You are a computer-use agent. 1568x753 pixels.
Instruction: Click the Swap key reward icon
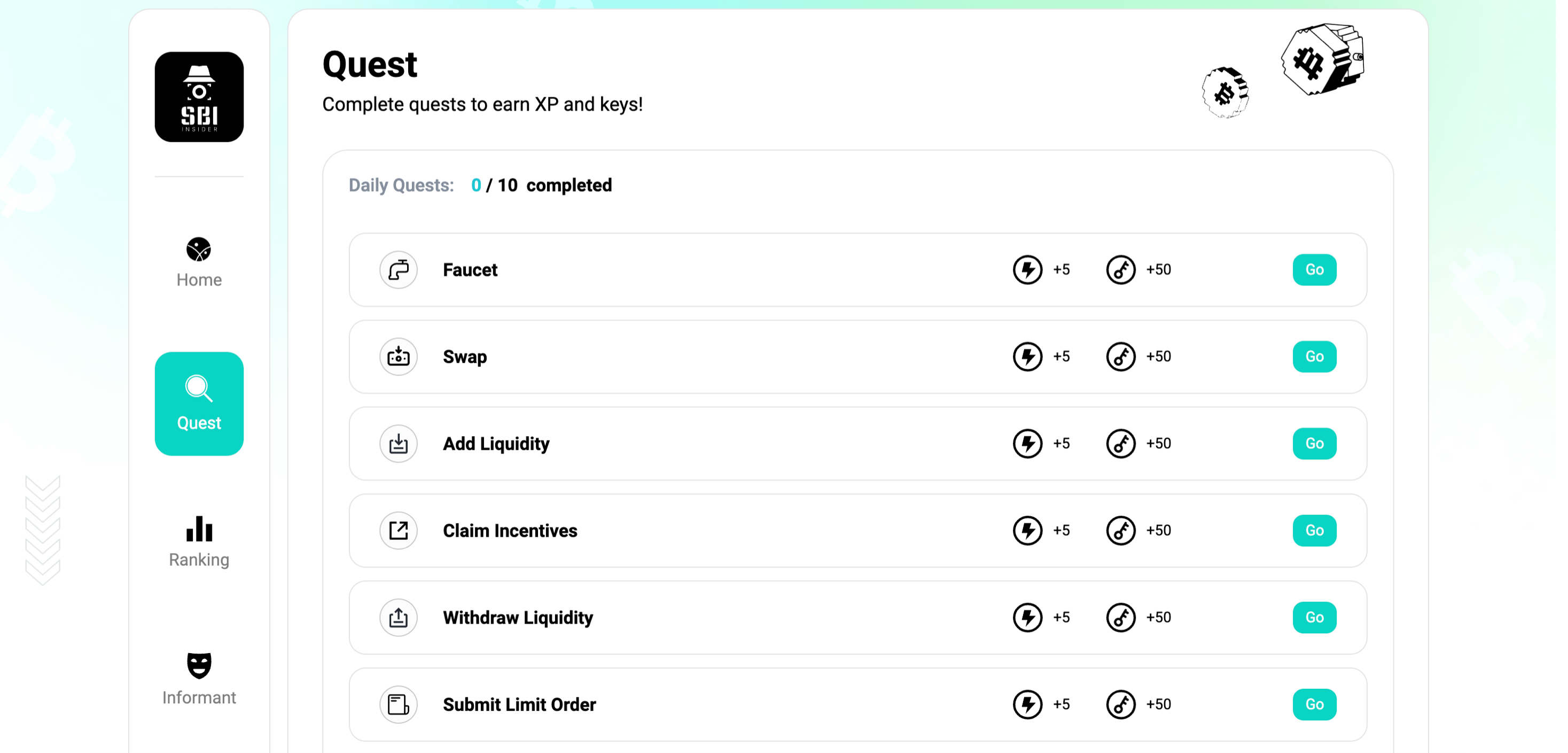click(x=1121, y=356)
